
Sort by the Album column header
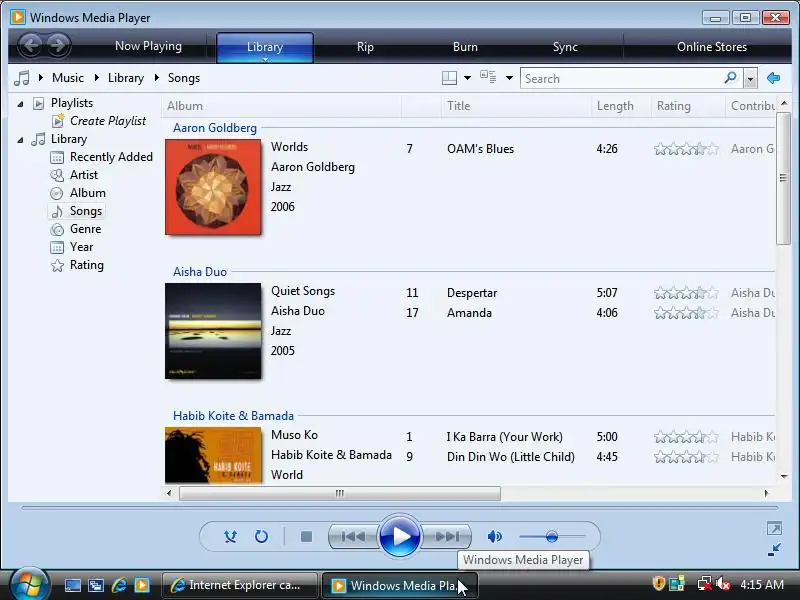point(282,106)
